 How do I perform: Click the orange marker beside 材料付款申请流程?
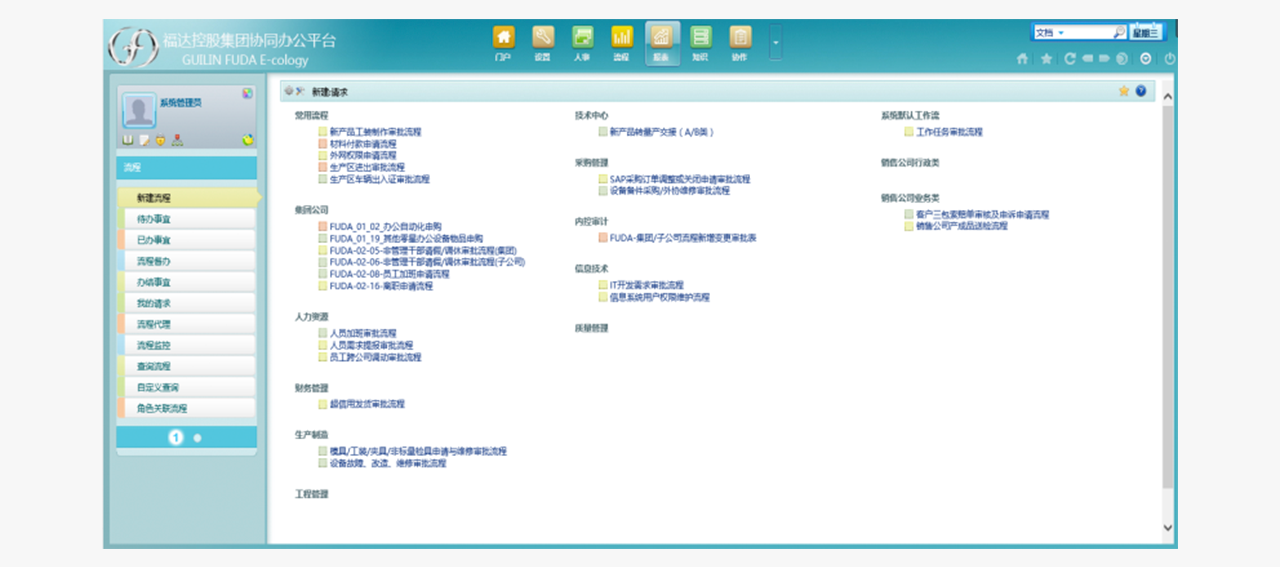coord(323,144)
